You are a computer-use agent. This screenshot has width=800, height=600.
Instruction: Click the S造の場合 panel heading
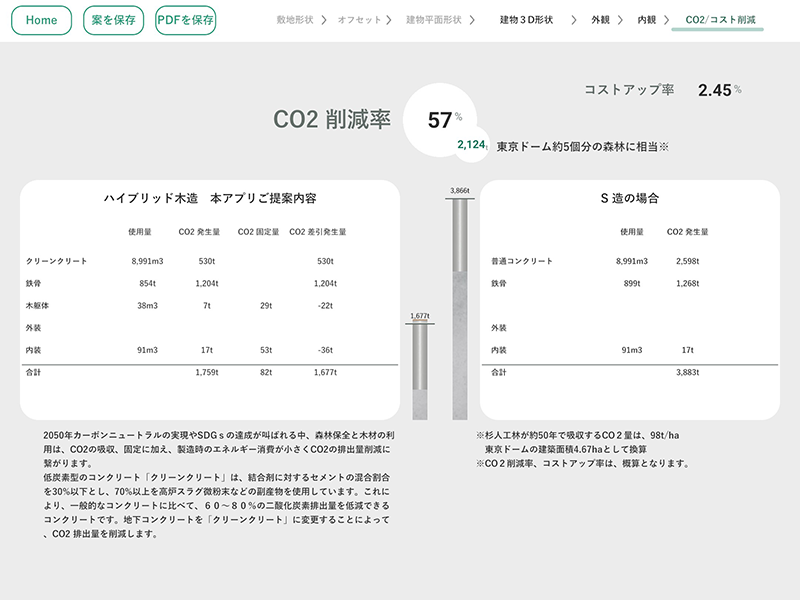coord(629,198)
